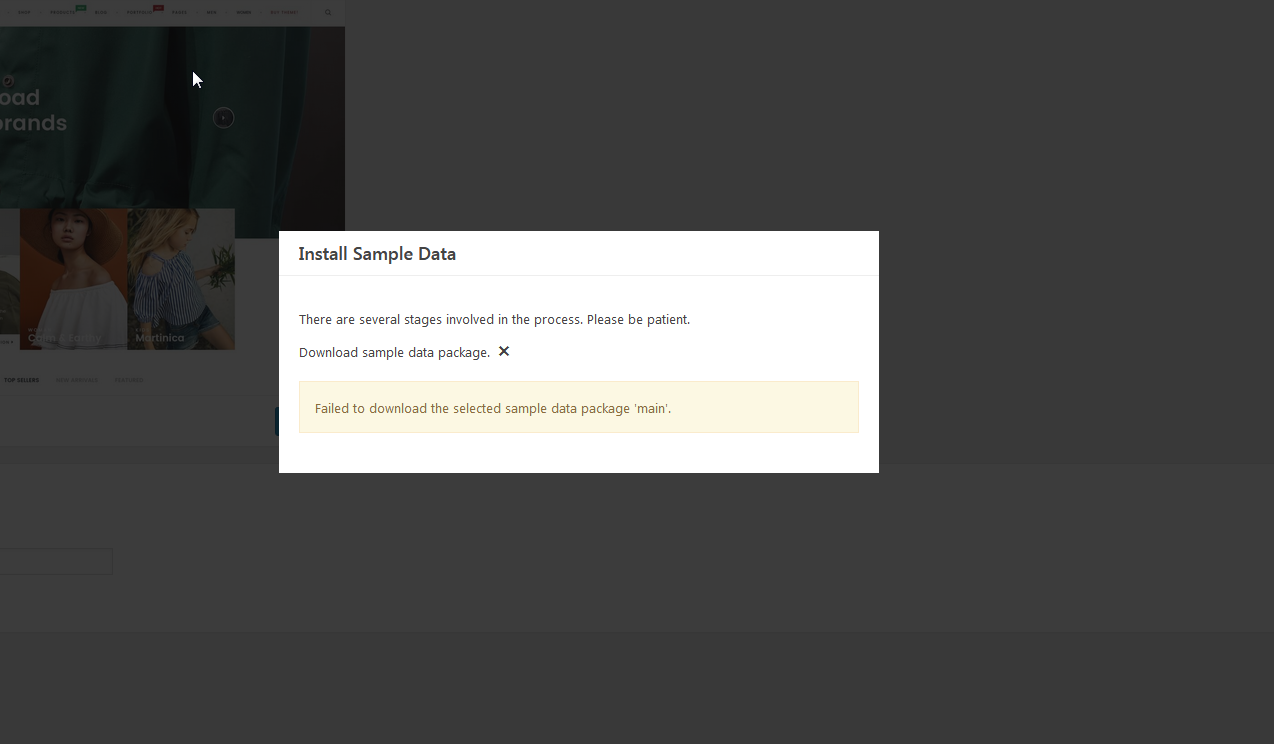Open the Portfolio menu in the preview

click(x=140, y=13)
